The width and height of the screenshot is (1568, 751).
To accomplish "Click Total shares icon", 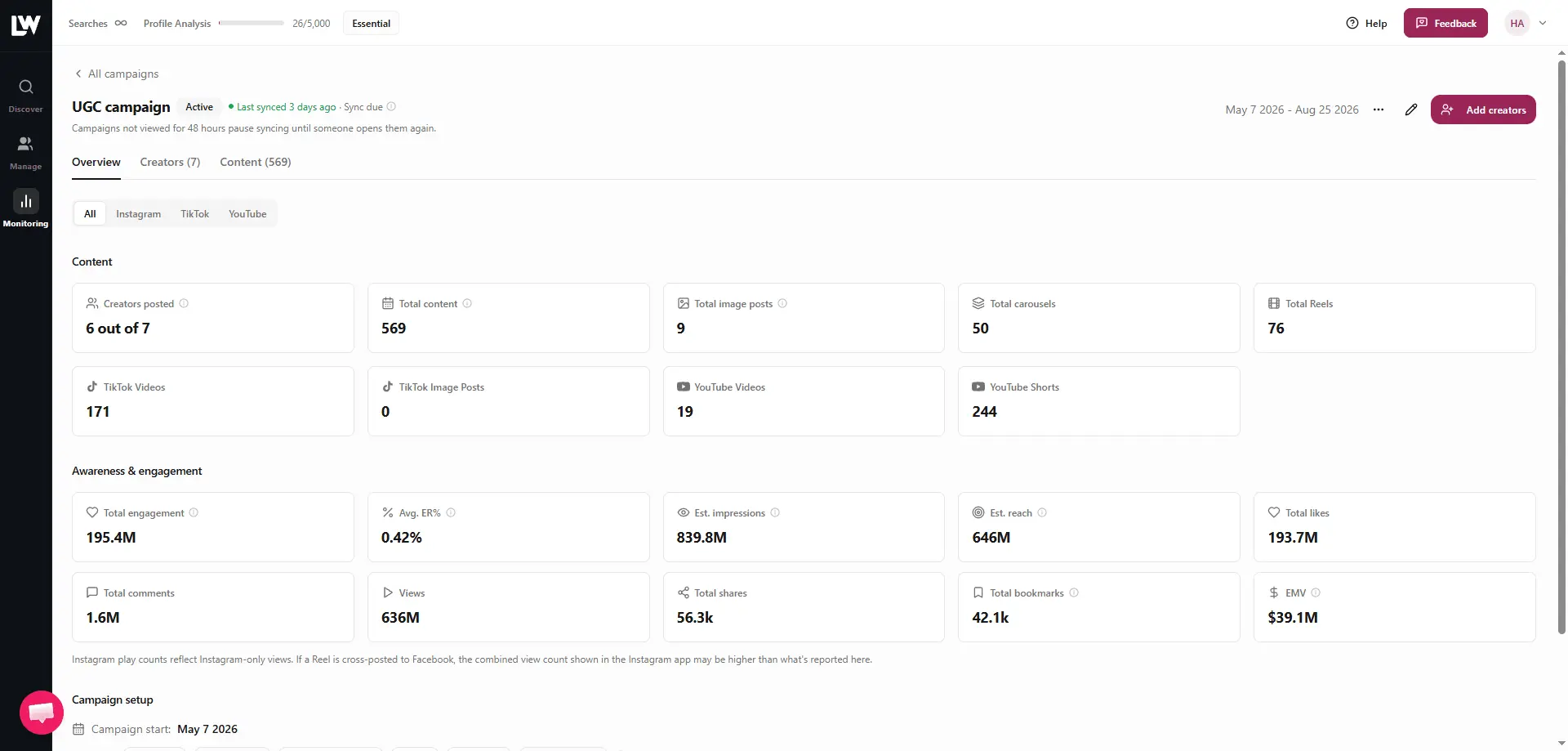I will pyautogui.click(x=683, y=592).
